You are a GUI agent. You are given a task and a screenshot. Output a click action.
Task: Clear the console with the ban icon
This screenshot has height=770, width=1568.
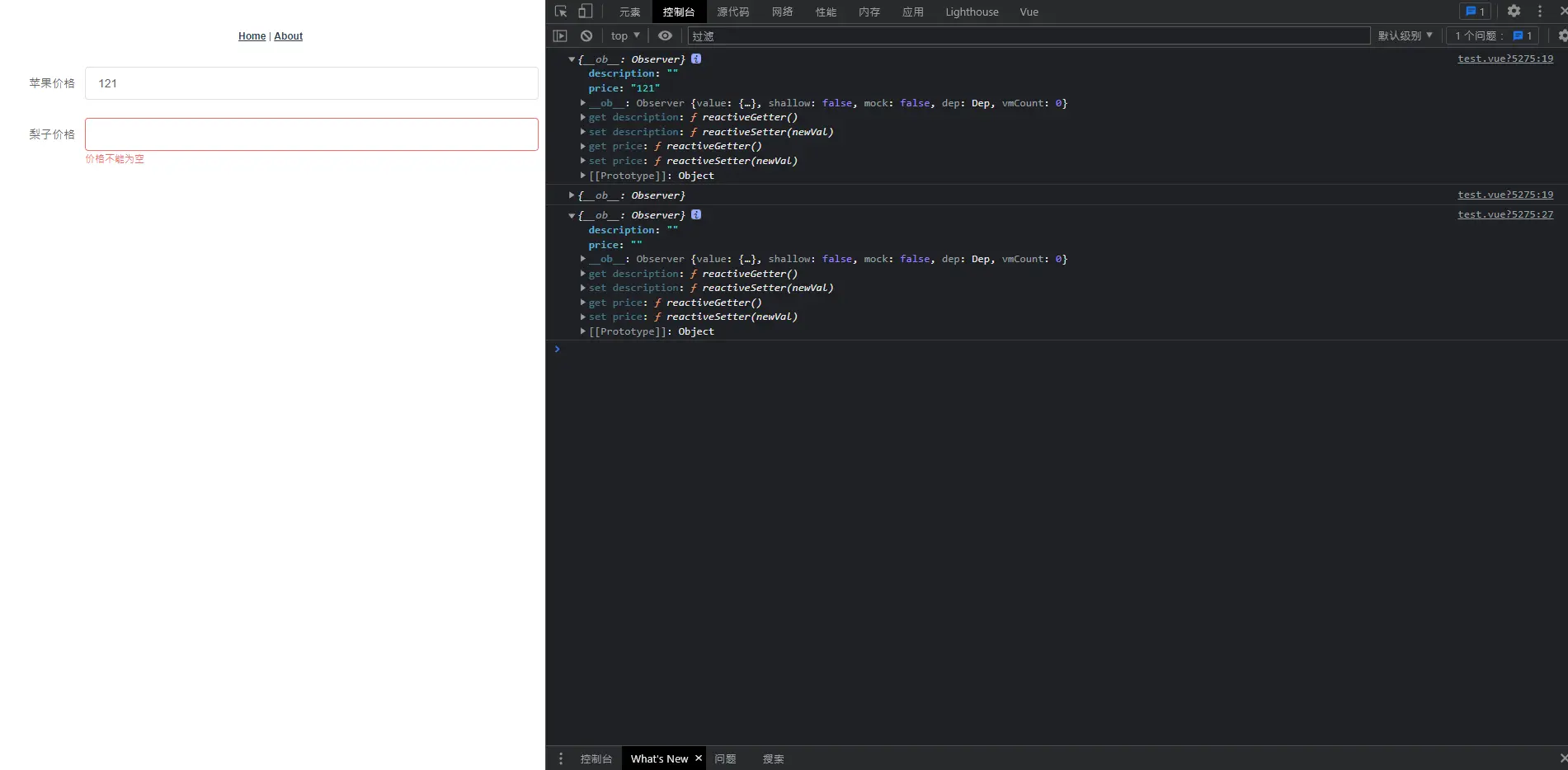[586, 35]
